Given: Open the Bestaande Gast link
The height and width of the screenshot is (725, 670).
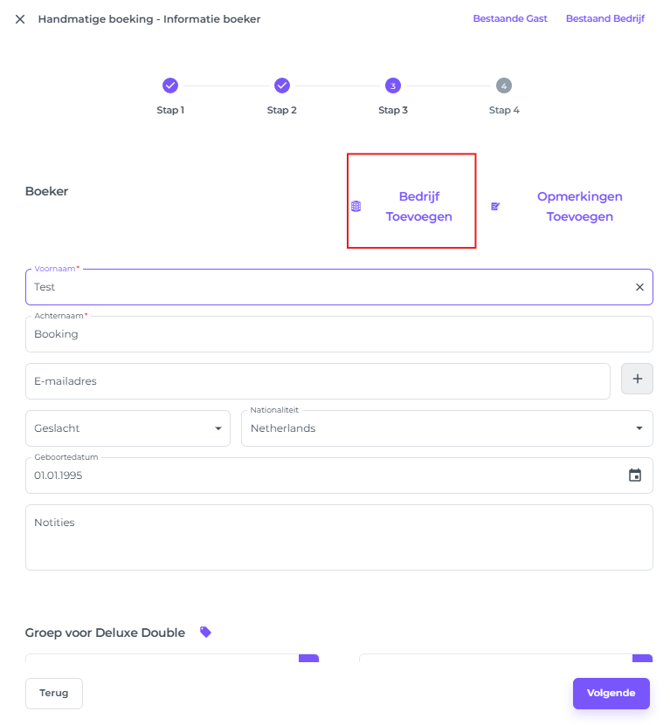Looking at the screenshot, I should [510, 19].
